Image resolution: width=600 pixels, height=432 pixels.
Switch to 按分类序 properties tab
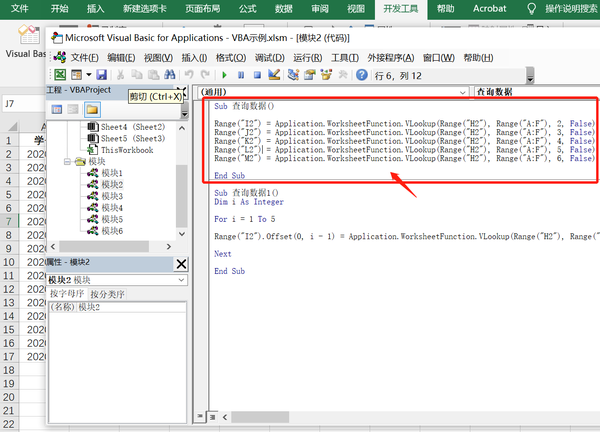pos(108,294)
